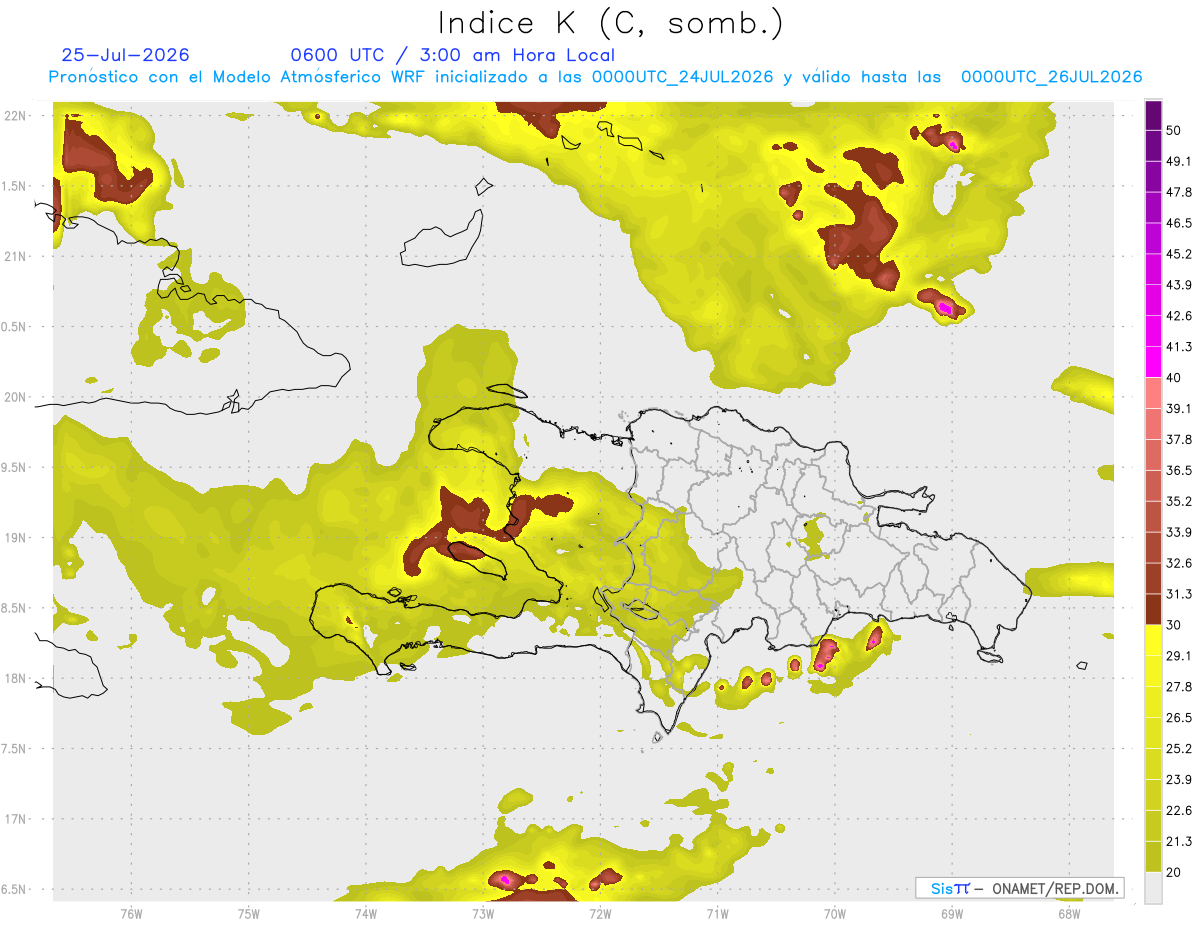
Task: Pick the dark purple swatch above 50
Action: point(1153,115)
